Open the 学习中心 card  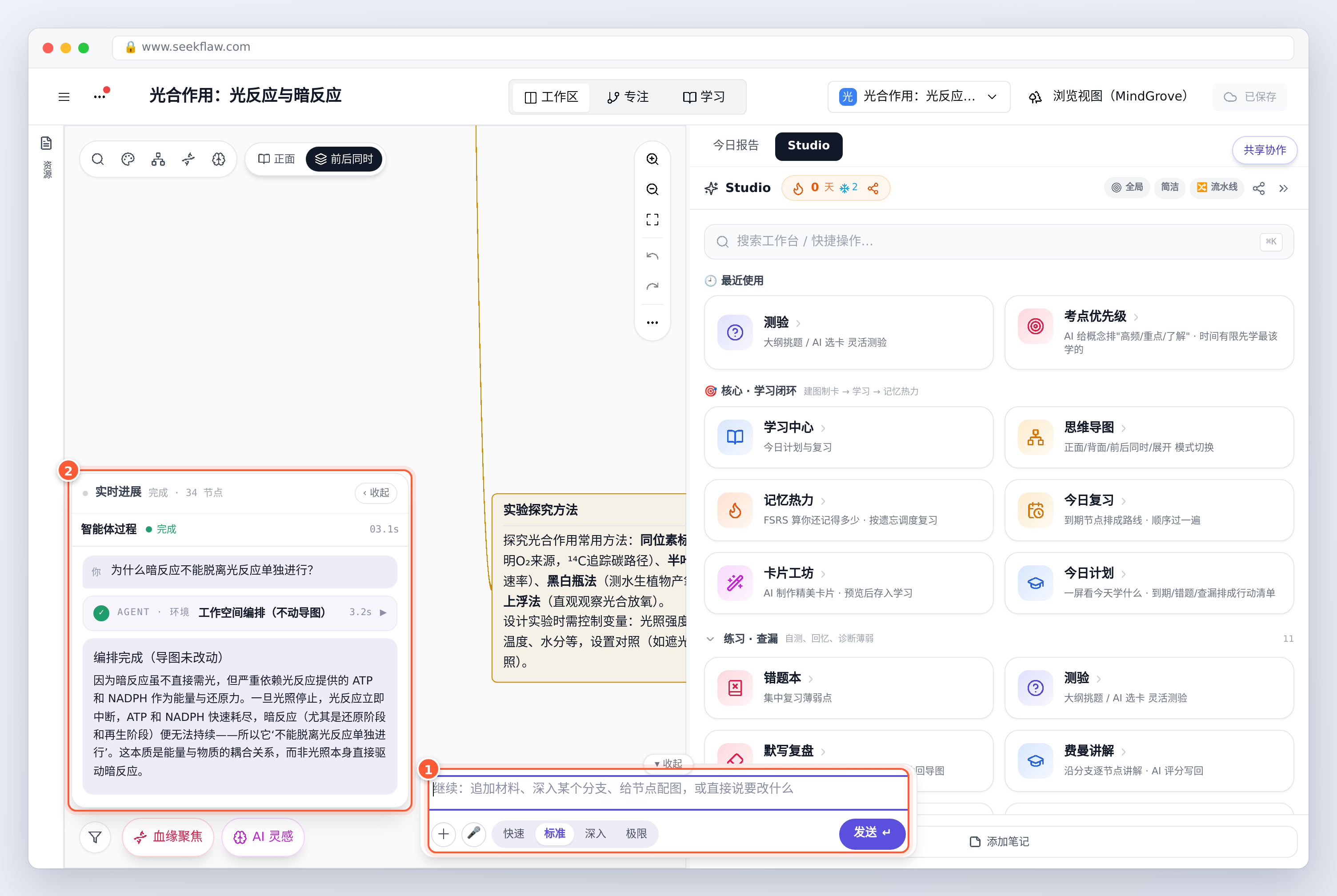(849, 437)
